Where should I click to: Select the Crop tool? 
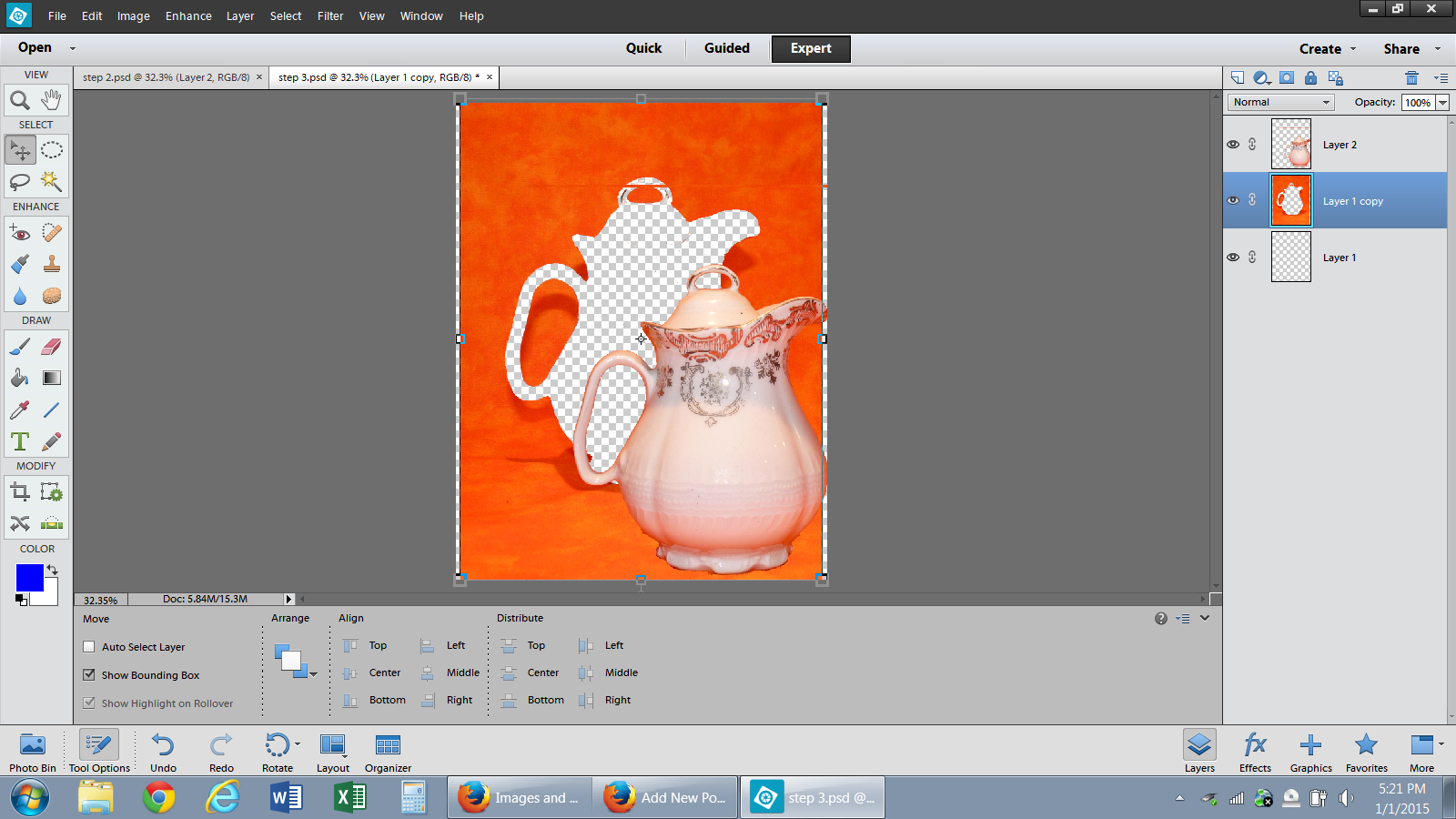point(19,492)
